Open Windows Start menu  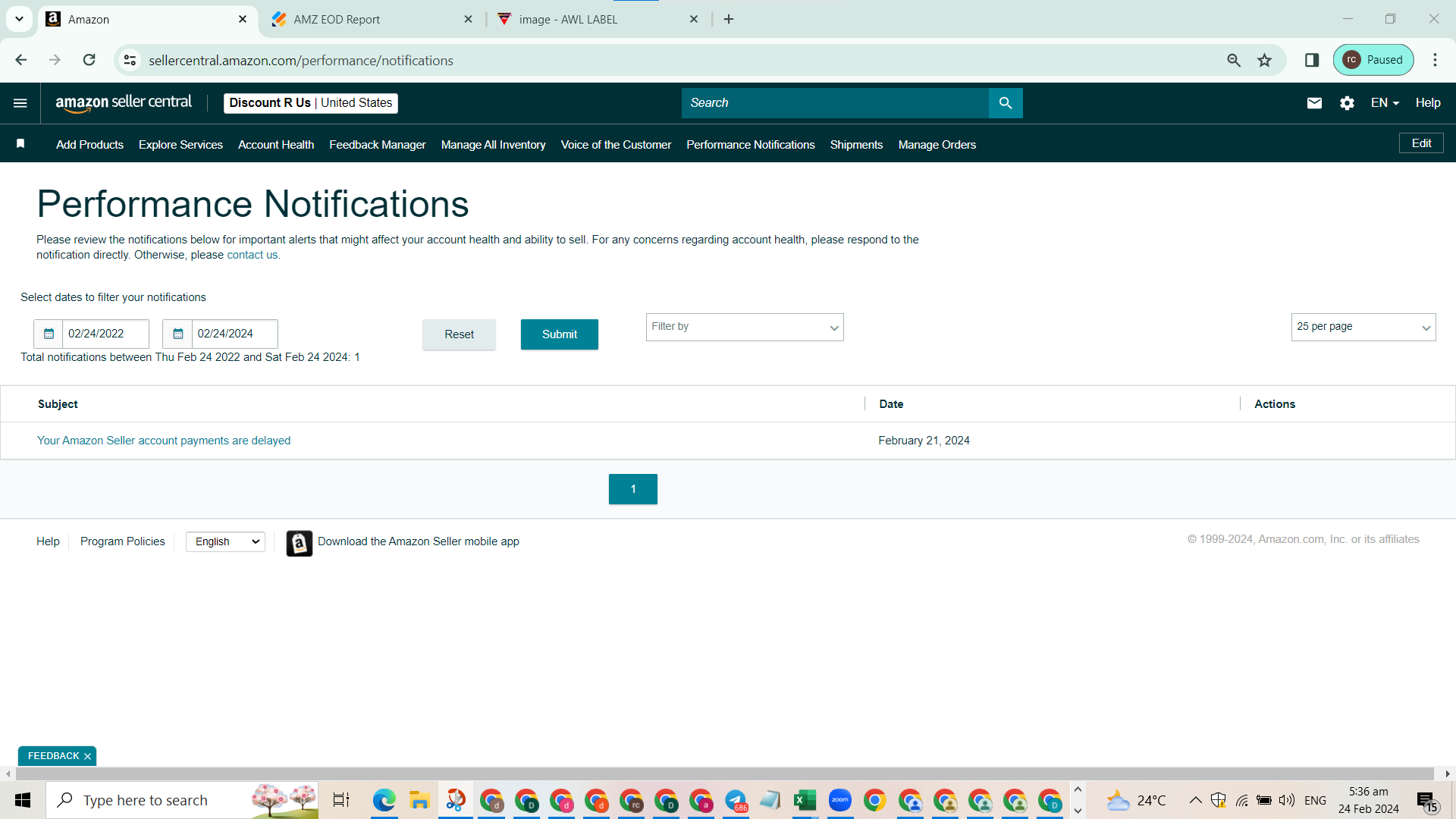click(x=23, y=800)
